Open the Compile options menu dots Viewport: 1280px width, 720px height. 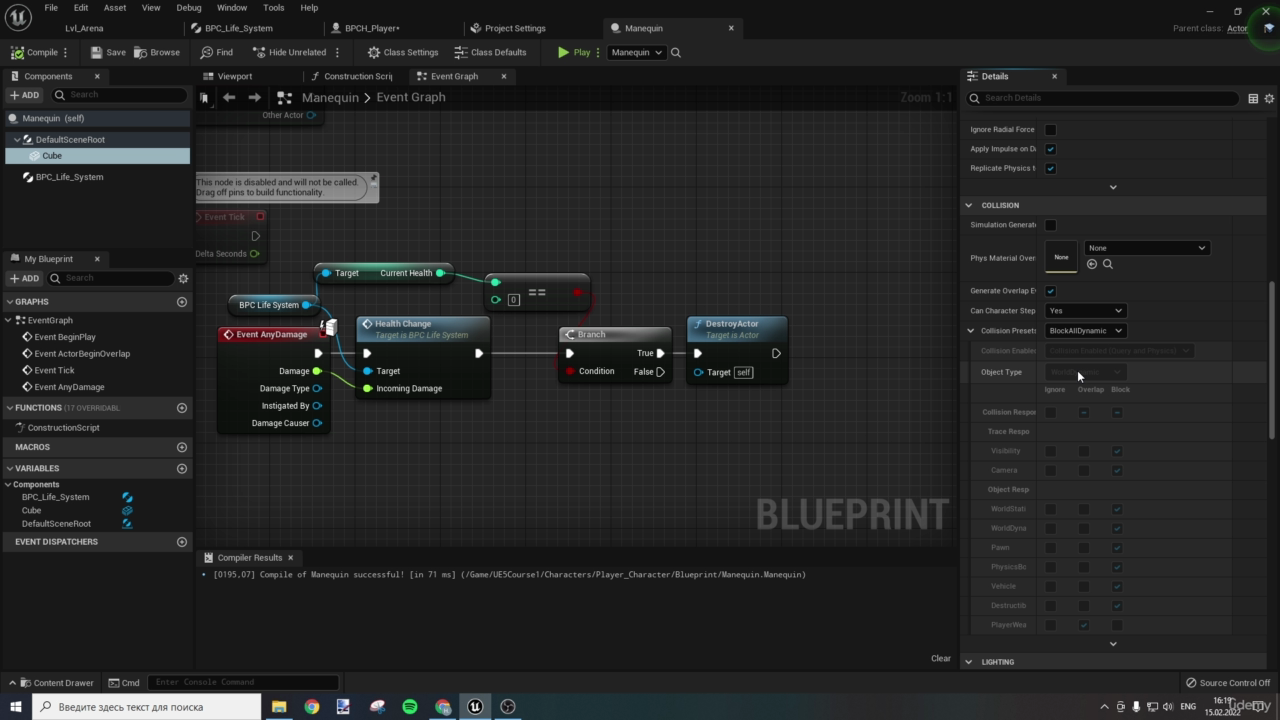coord(66,52)
